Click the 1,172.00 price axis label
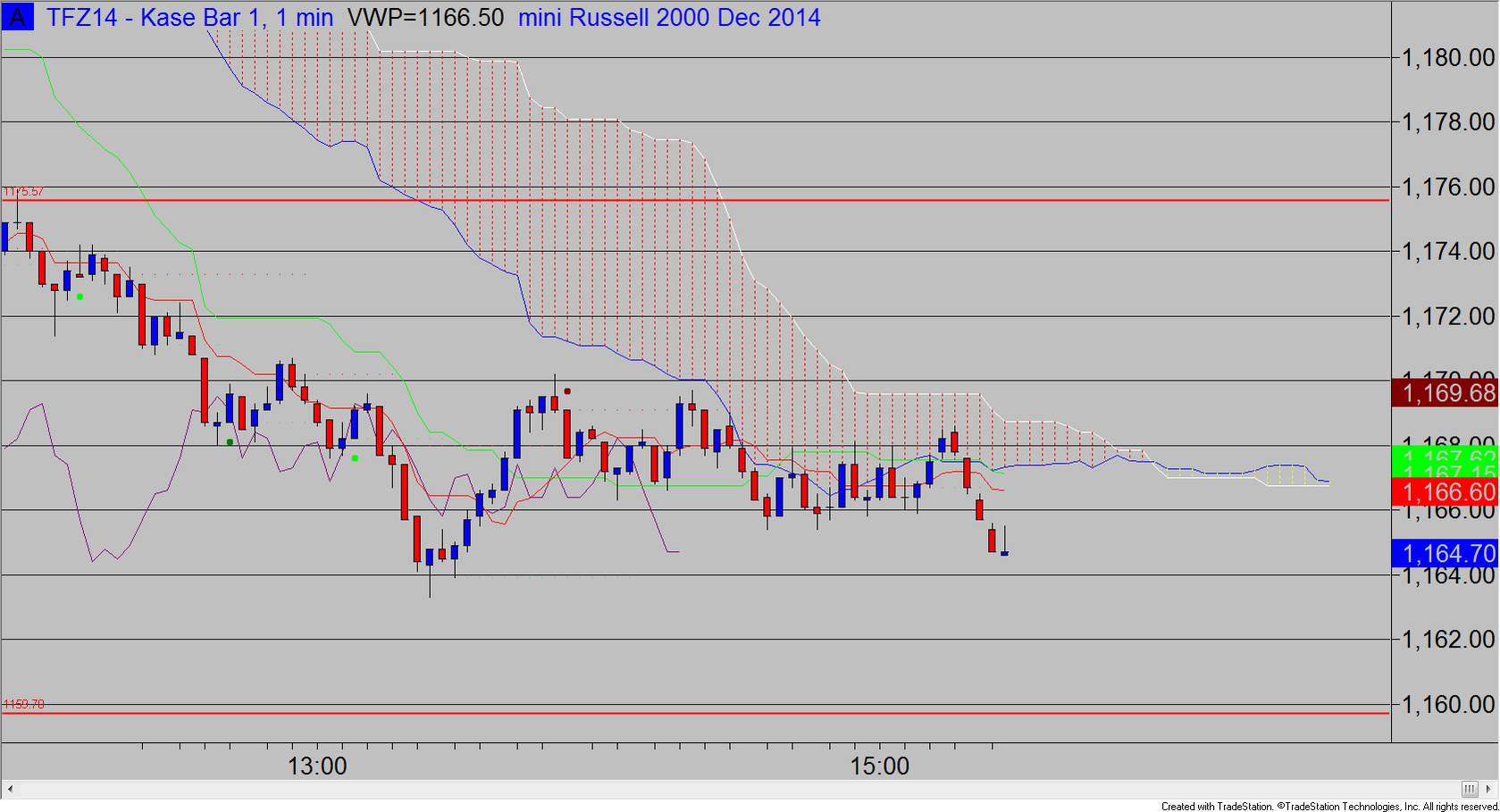1500x812 pixels. (x=1448, y=316)
